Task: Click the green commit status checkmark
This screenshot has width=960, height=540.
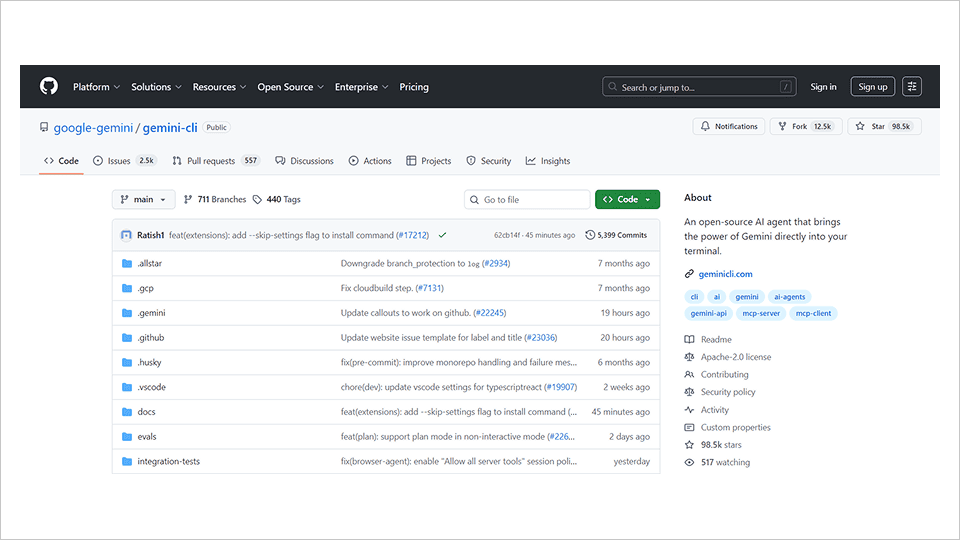Action: pyautogui.click(x=442, y=235)
